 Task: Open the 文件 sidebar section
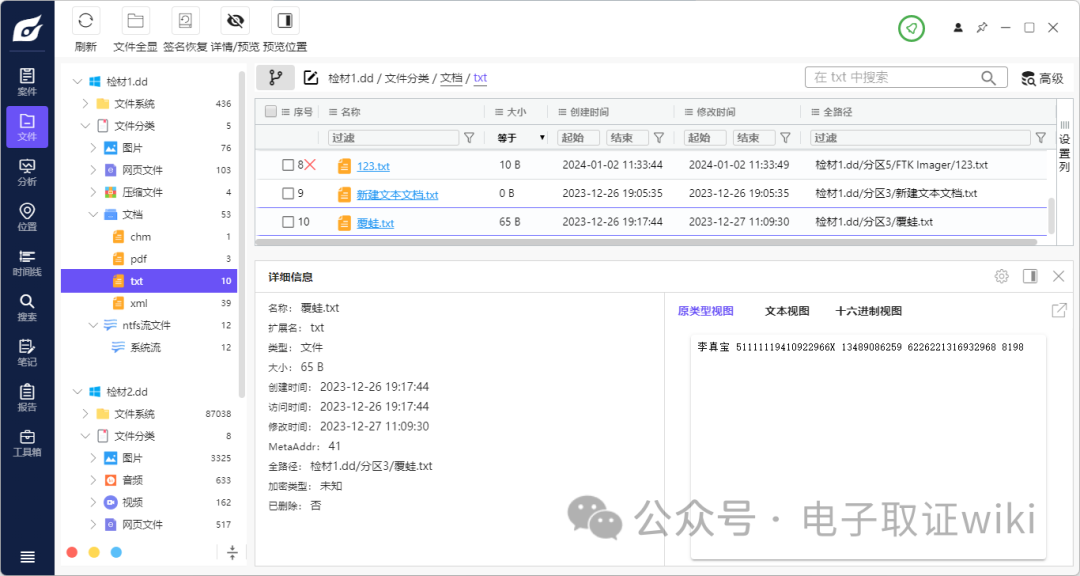pyautogui.click(x=27, y=127)
